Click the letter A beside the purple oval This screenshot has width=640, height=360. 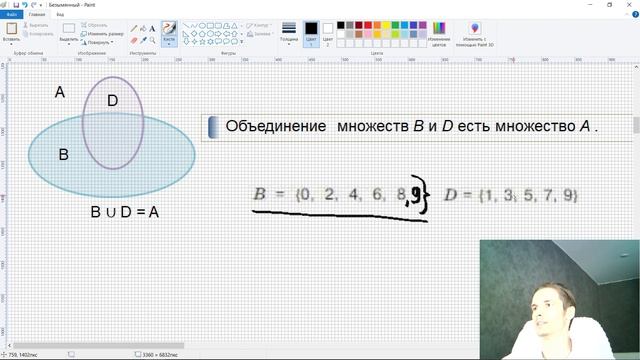click(x=60, y=92)
